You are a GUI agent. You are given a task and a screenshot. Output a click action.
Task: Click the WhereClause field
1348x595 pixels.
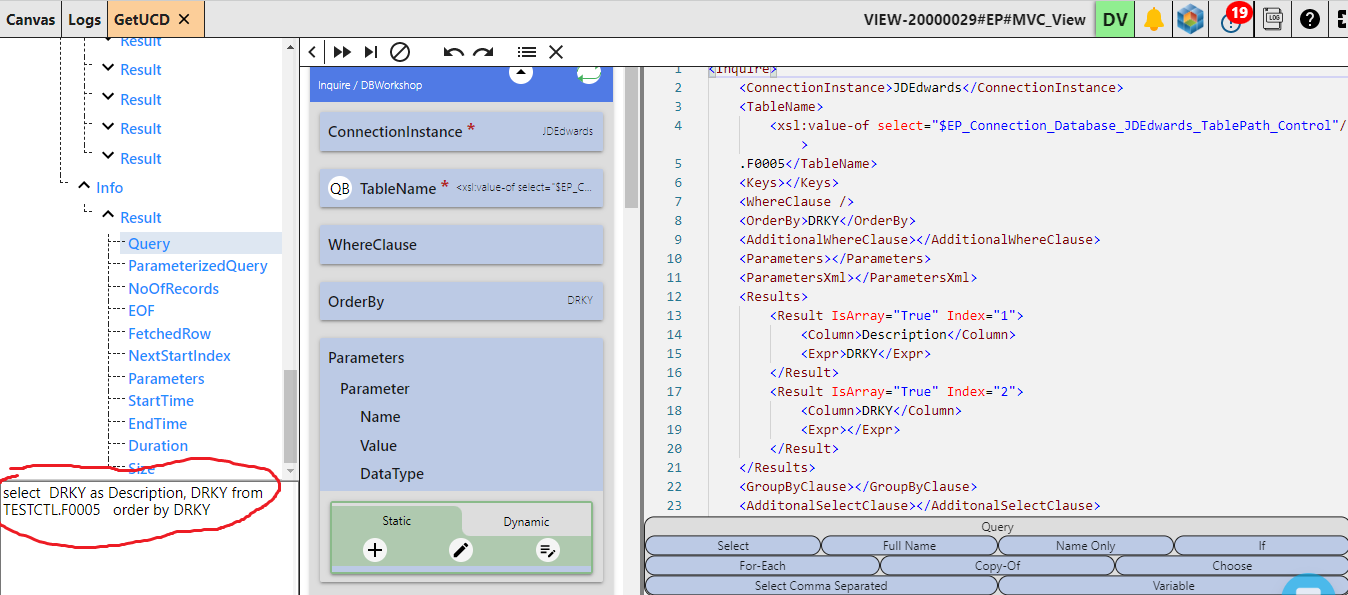461,245
